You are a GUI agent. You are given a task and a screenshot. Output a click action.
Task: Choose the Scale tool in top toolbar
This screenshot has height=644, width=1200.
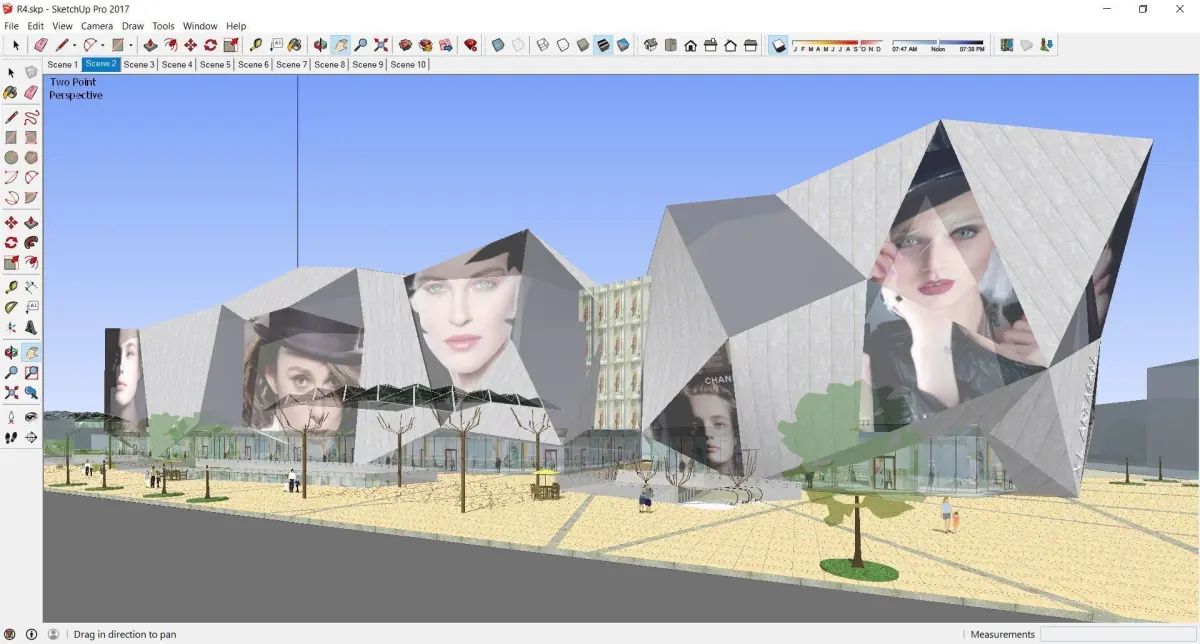231,45
